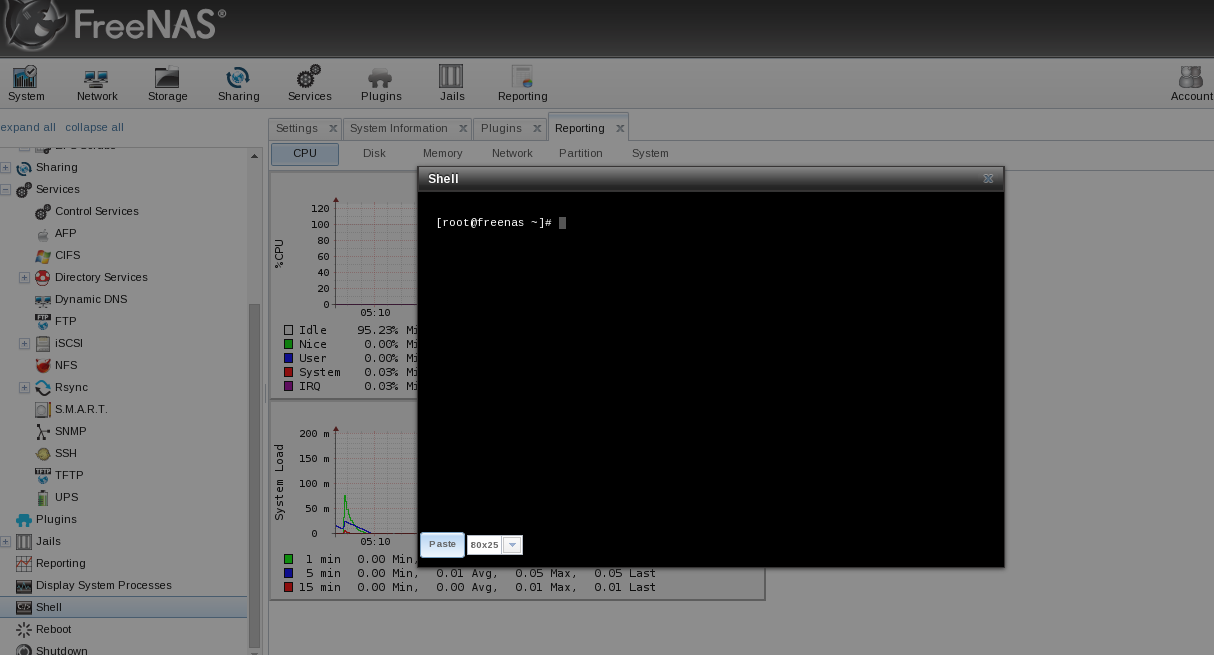Click the SNMP service icon

pos(43,431)
